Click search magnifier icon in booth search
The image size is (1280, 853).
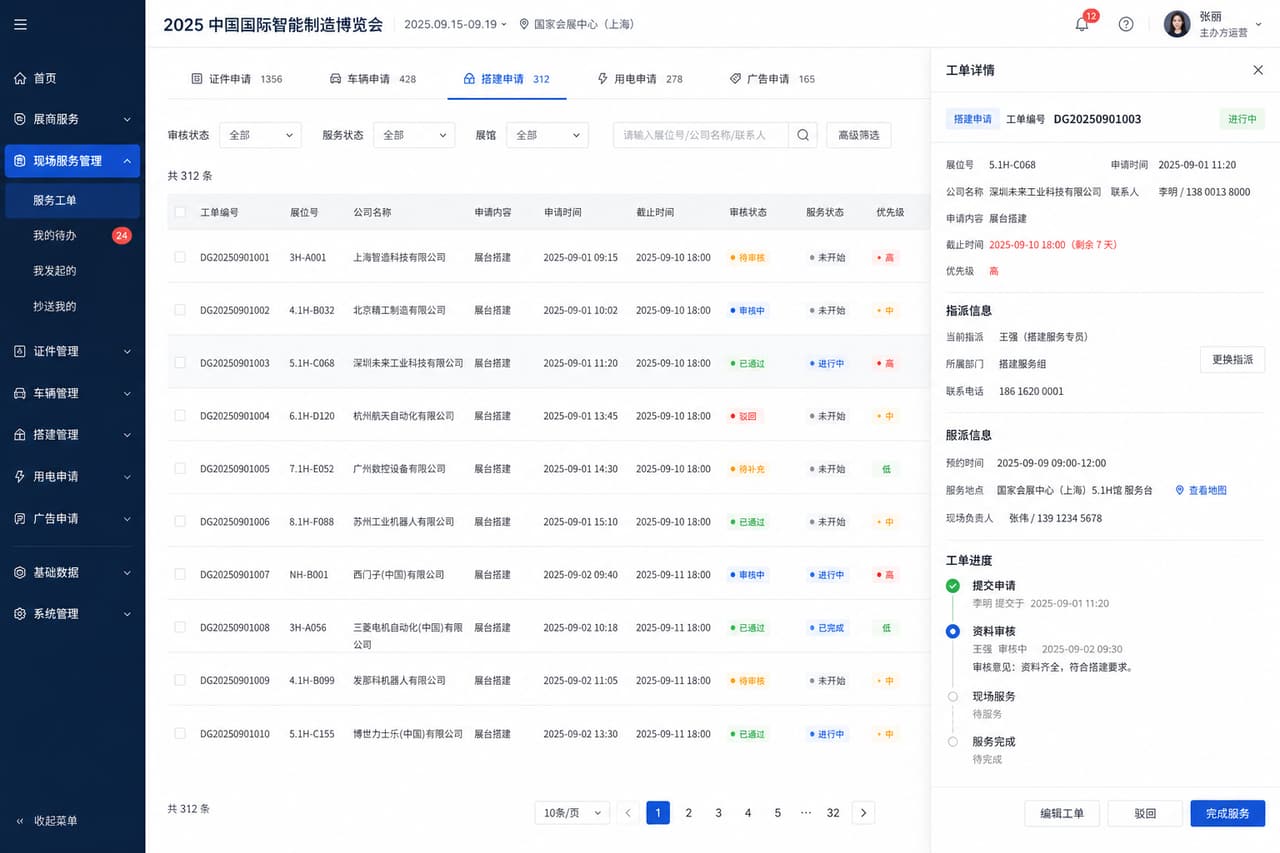803,135
